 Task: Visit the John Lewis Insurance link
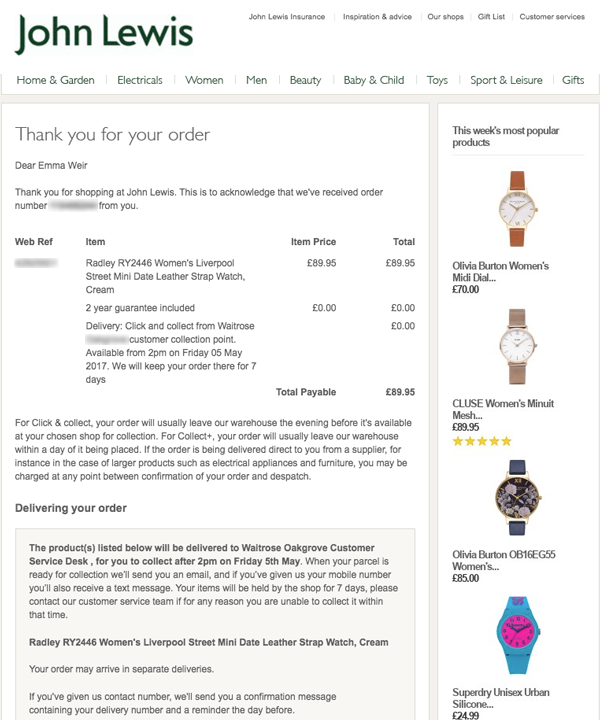click(287, 17)
